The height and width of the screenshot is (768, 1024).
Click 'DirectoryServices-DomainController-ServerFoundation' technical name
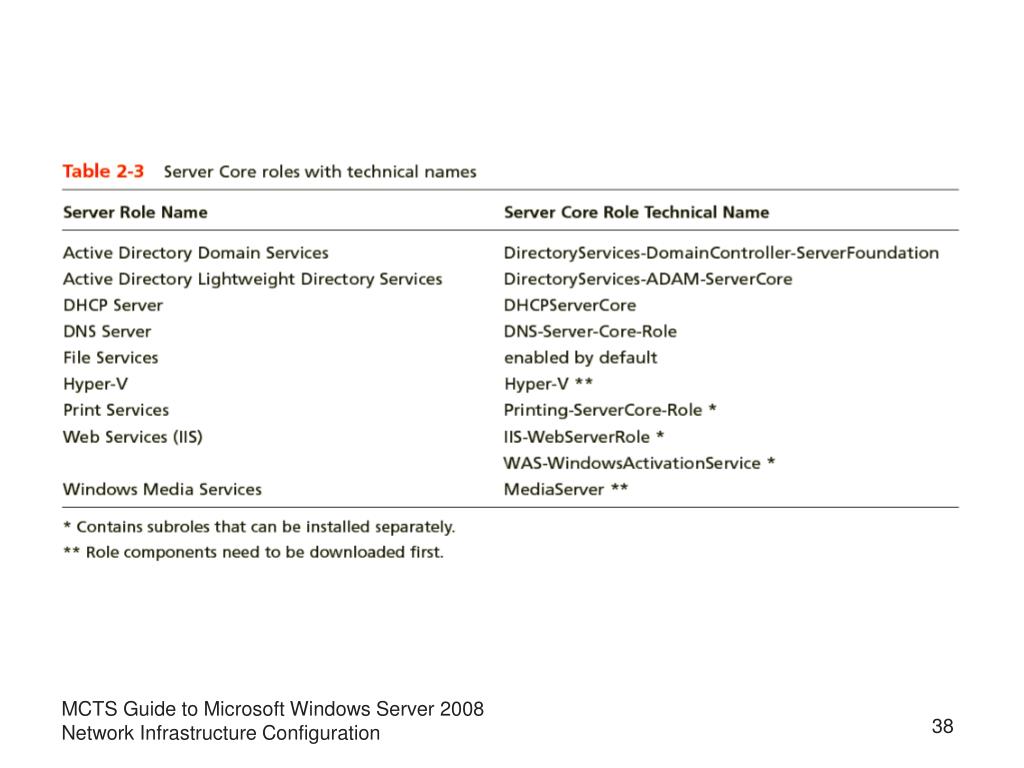coord(721,253)
